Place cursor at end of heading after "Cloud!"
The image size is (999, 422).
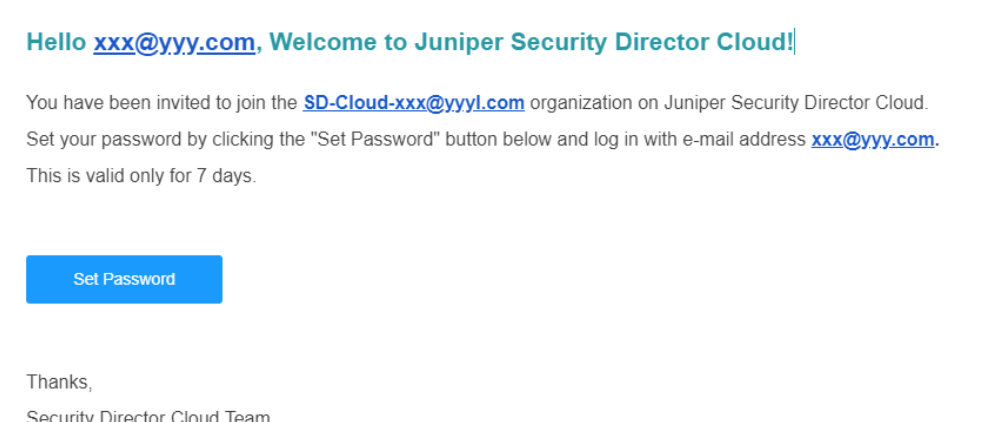(793, 42)
